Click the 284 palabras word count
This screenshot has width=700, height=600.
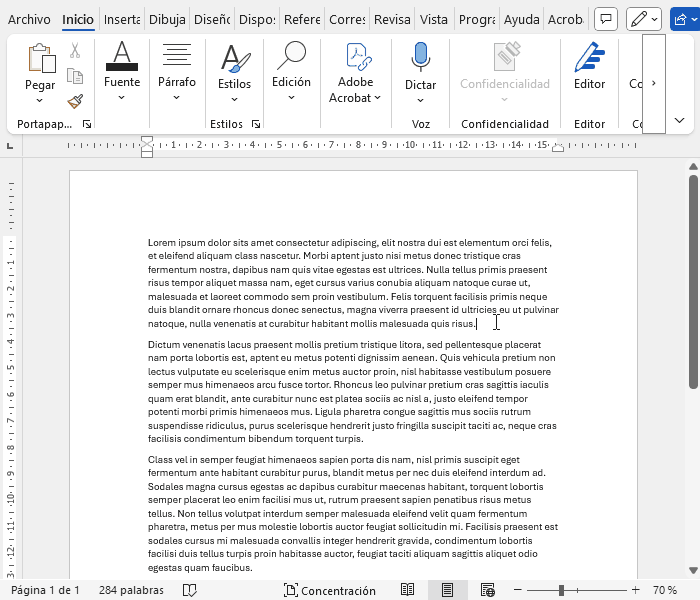tap(131, 590)
